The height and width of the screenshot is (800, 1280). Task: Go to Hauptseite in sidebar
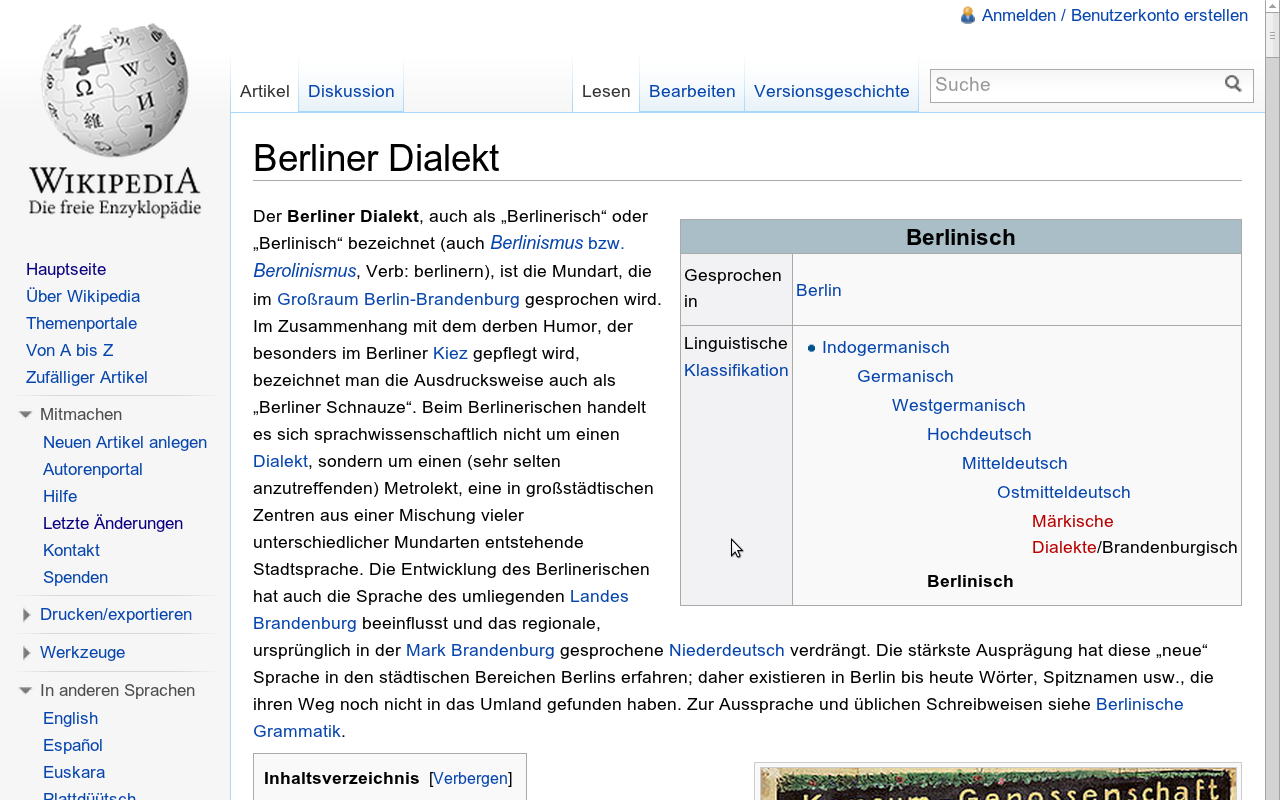66,269
